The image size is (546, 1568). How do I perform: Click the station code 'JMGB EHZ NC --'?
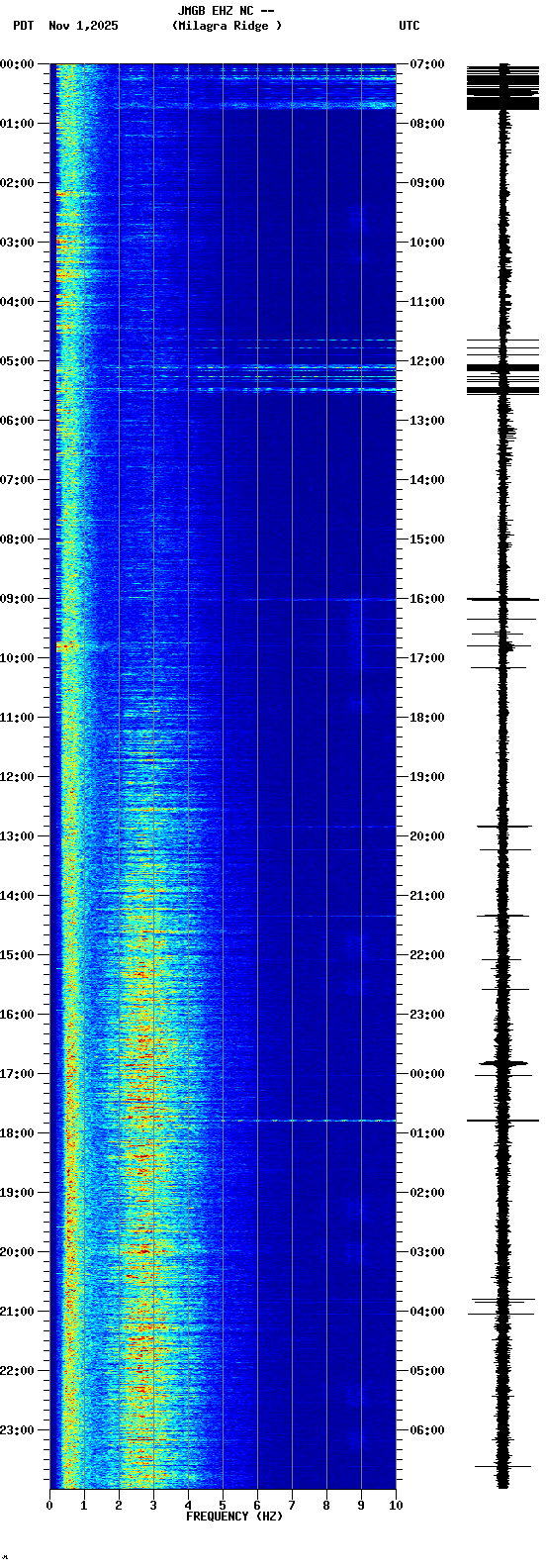pos(226,11)
